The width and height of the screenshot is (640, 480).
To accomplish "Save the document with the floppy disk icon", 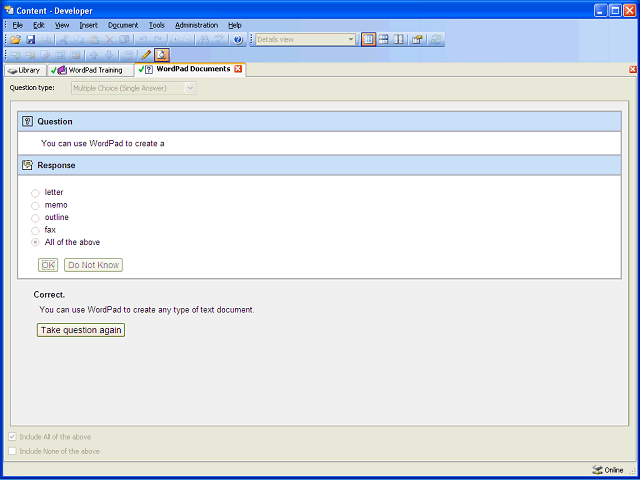I will pos(31,40).
